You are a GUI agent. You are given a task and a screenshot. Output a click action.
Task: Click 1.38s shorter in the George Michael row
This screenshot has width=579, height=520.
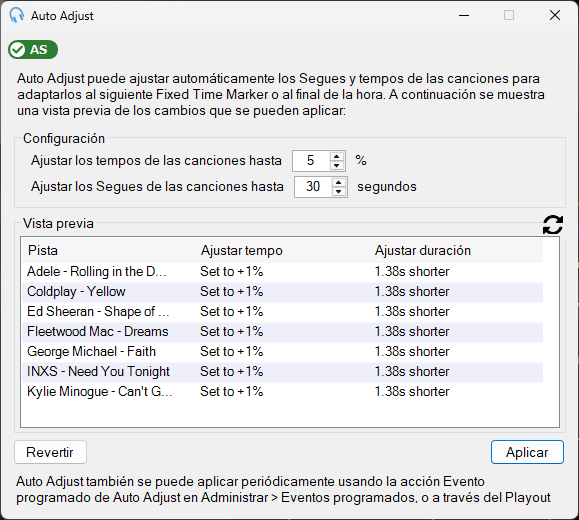(x=412, y=351)
